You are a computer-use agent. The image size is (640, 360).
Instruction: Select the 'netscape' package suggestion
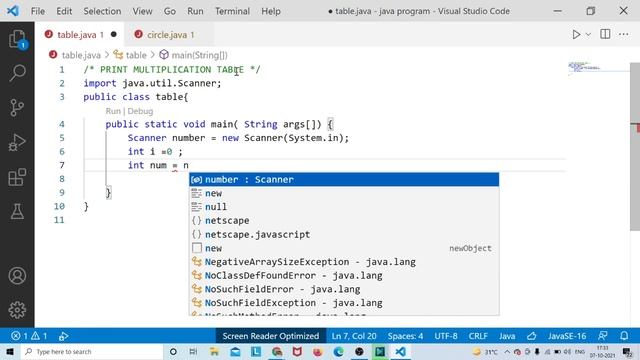coord(344,221)
